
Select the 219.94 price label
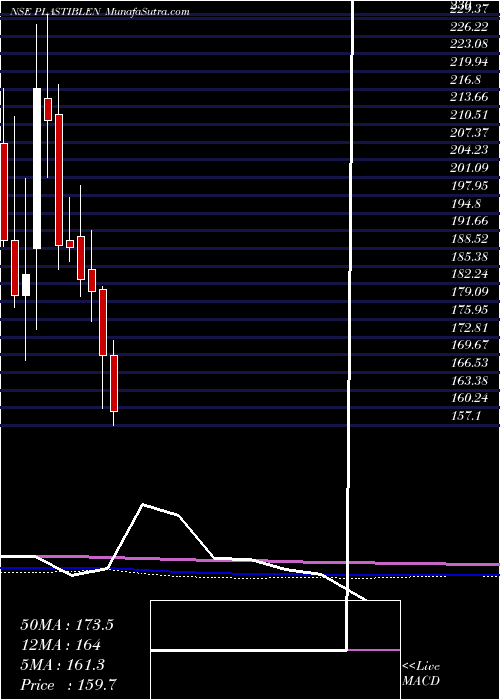coord(471,62)
